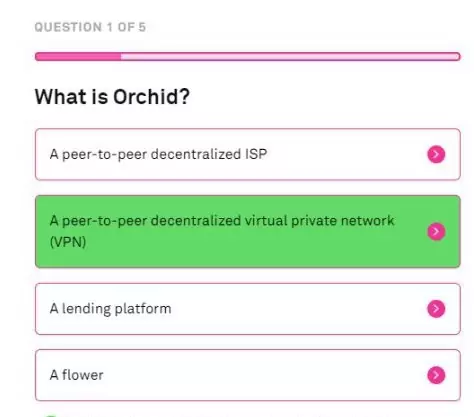Click the 'What is Orchid?' heading
The height and width of the screenshot is (417, 474).
(x=112, y=97)
